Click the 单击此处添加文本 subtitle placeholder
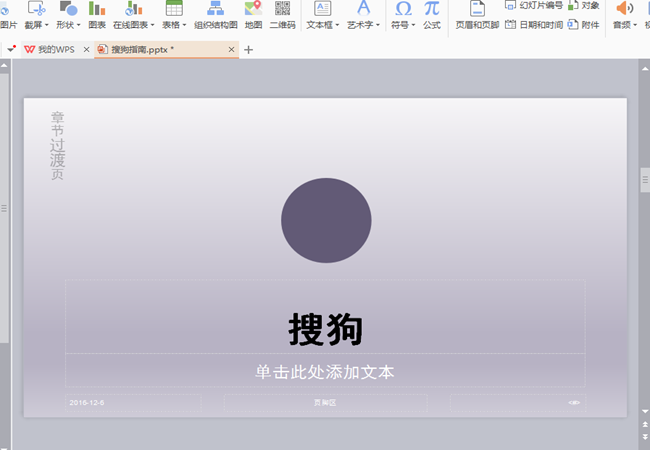The width and height of the screenshot is (650, 450). click(325, 372)
